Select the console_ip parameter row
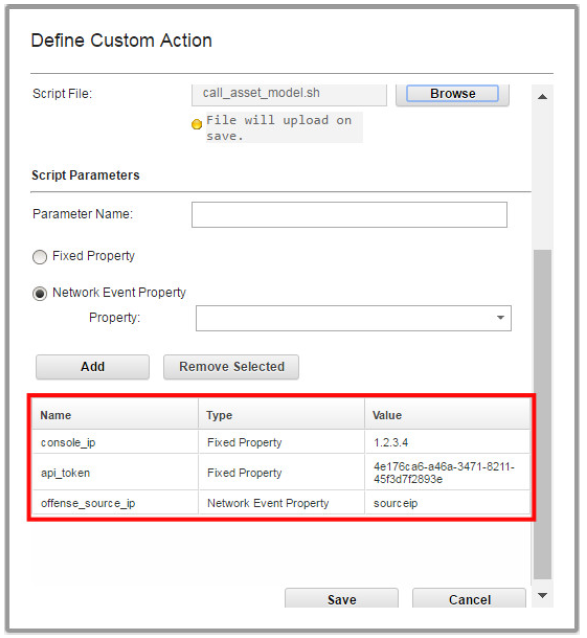This screenshot has height=638, width=587. [281, 442]
